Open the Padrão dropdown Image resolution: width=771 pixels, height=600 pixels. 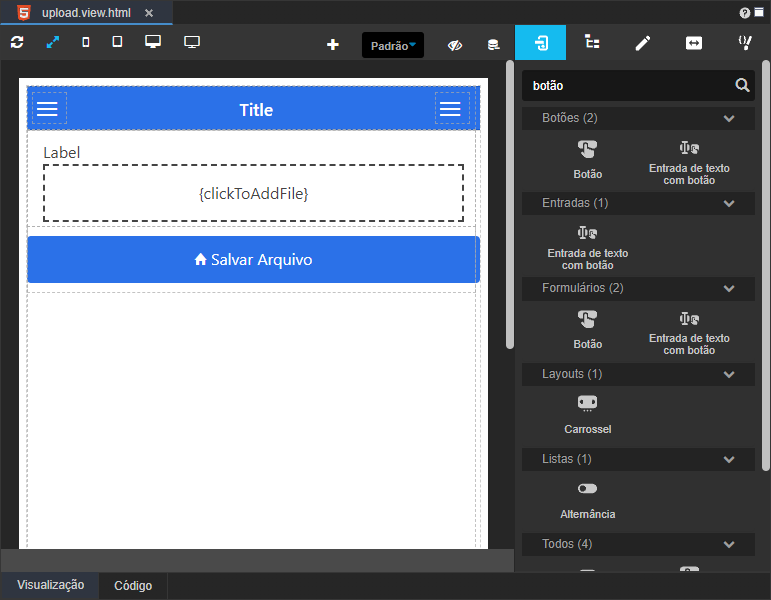click(x=393, y=45)
